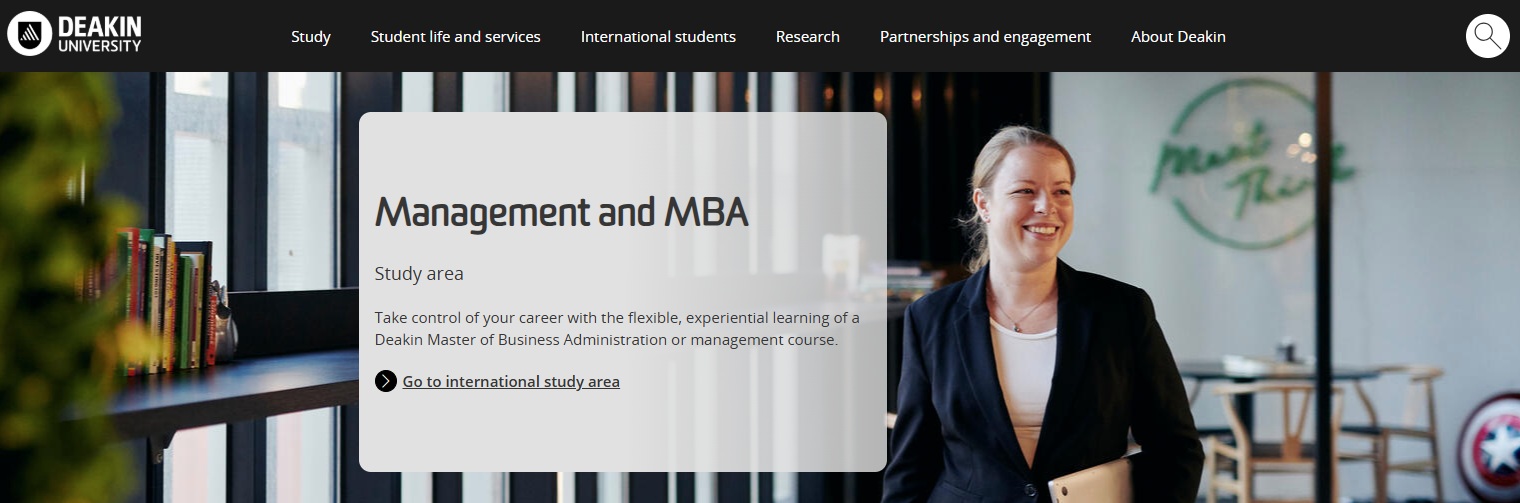The width and height of the screenshot is (1520, 503).
Task: Open the Study menu
Action: click(311, 36)
